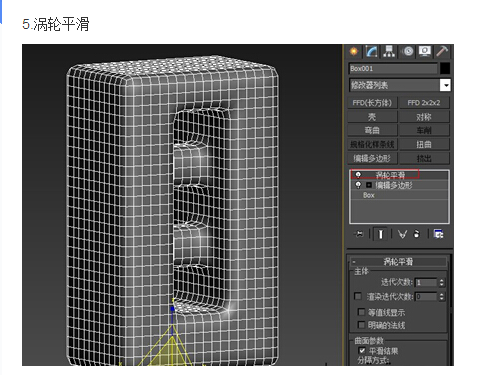Click the 5.涡轮平滑 heading text
This screenshot has width=480, height=375.
tap(56, 24)
